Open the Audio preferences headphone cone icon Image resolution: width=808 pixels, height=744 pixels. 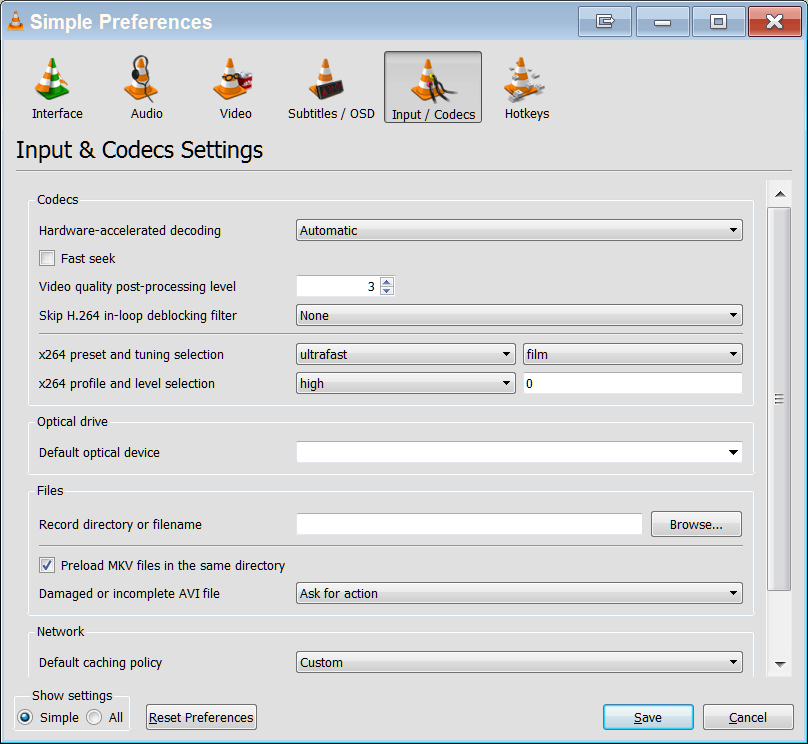(x=141, y=78)
